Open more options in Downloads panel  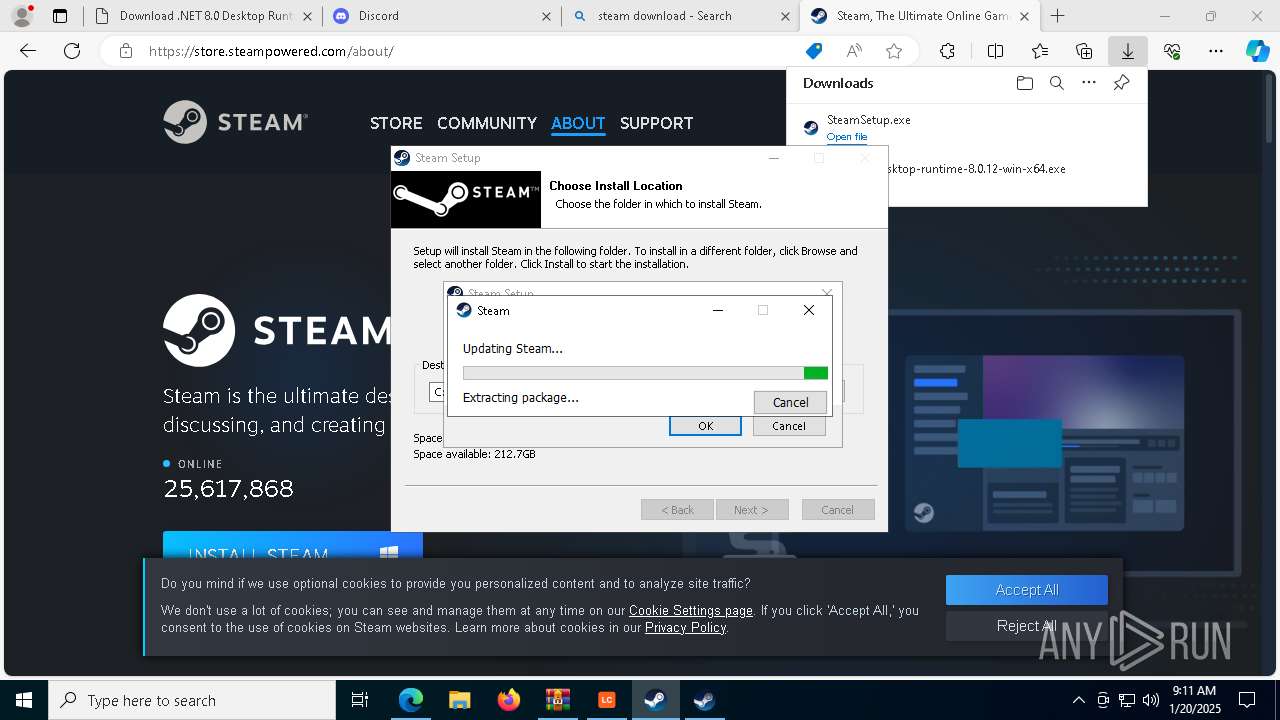[1089, 83]
